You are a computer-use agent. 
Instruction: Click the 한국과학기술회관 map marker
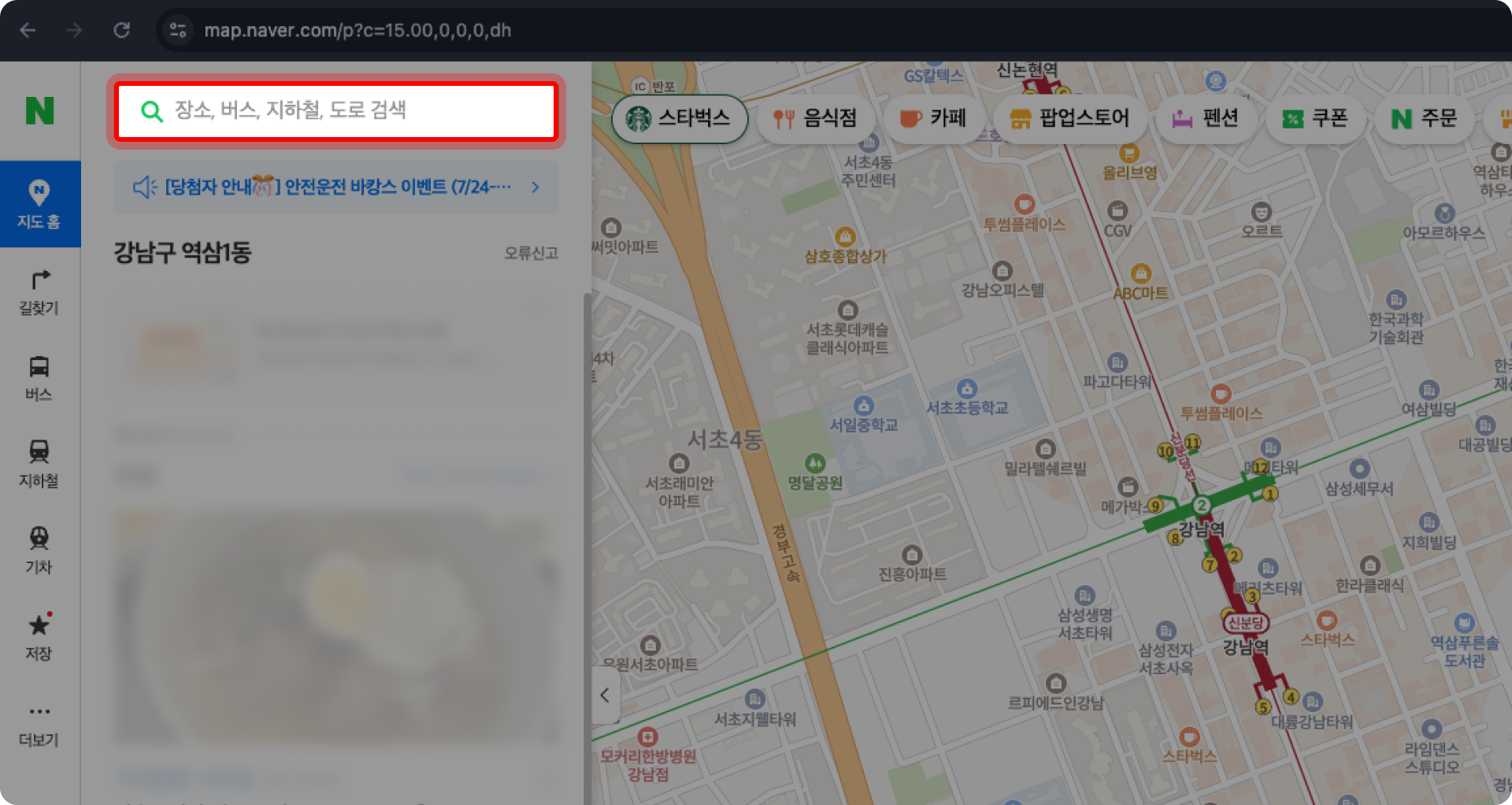click(x=1396, y=300)
